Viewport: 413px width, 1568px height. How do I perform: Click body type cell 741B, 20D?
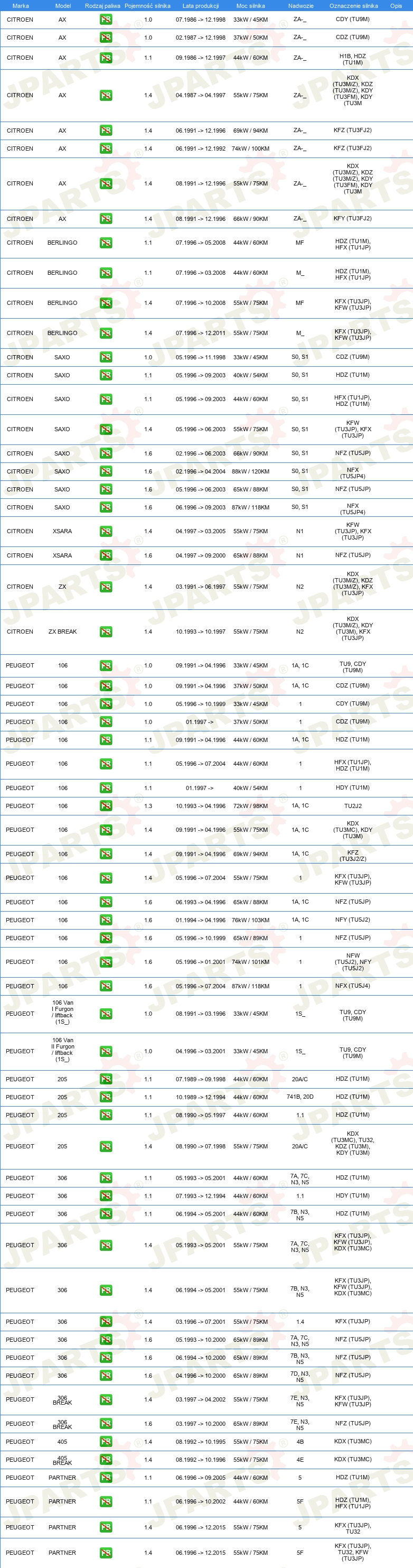[x=300, y=1098]
